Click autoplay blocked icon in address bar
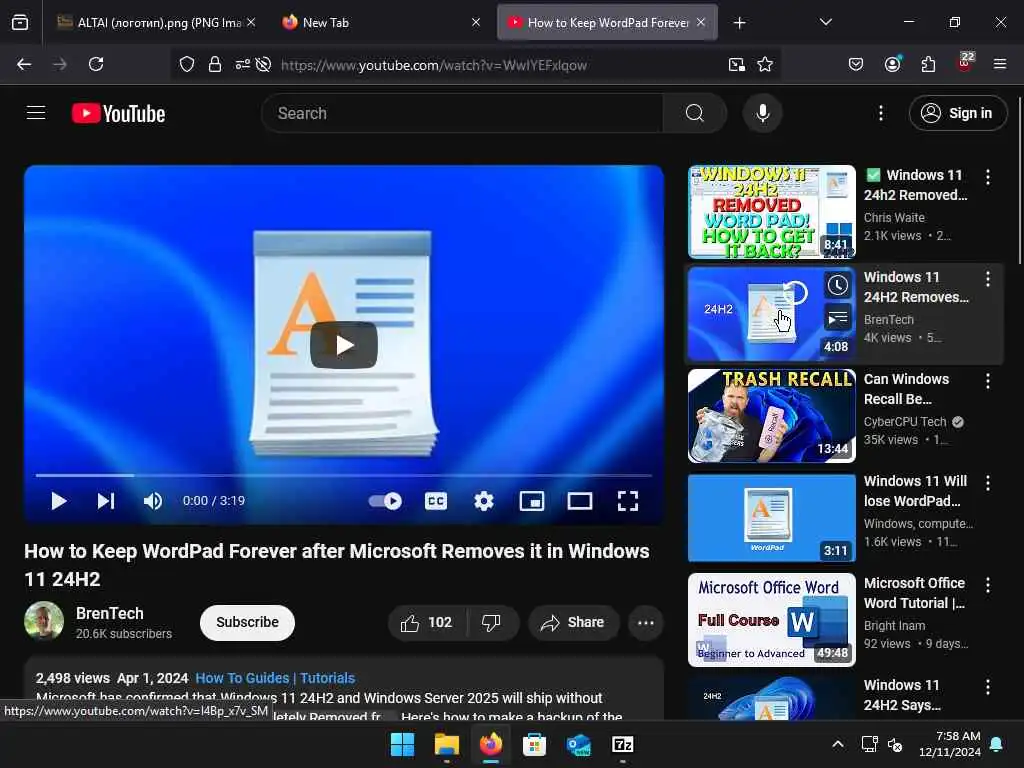Screen dimensions: 1024x768 [x=263, y=64]
